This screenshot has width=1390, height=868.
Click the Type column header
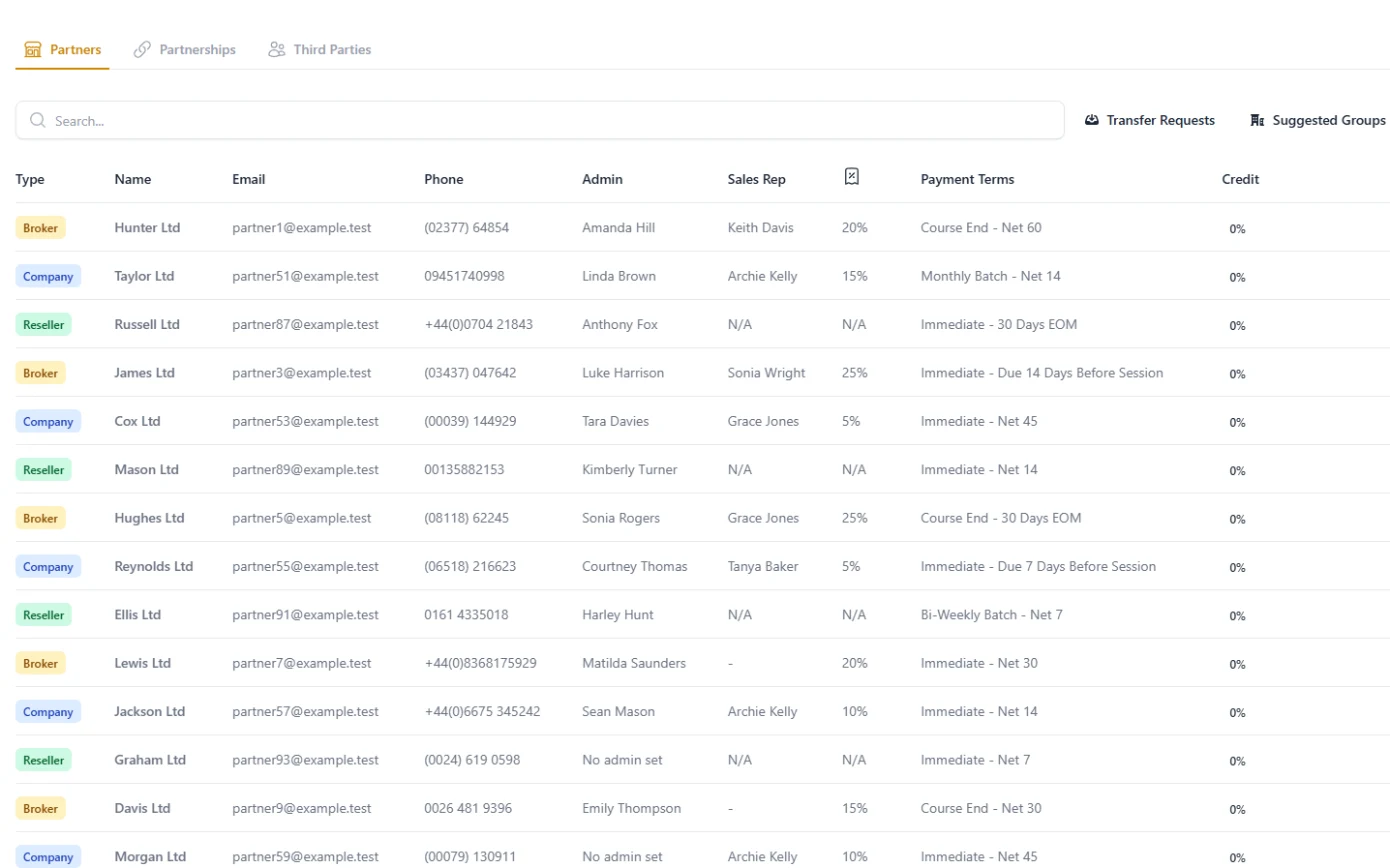tap(30, 180)
